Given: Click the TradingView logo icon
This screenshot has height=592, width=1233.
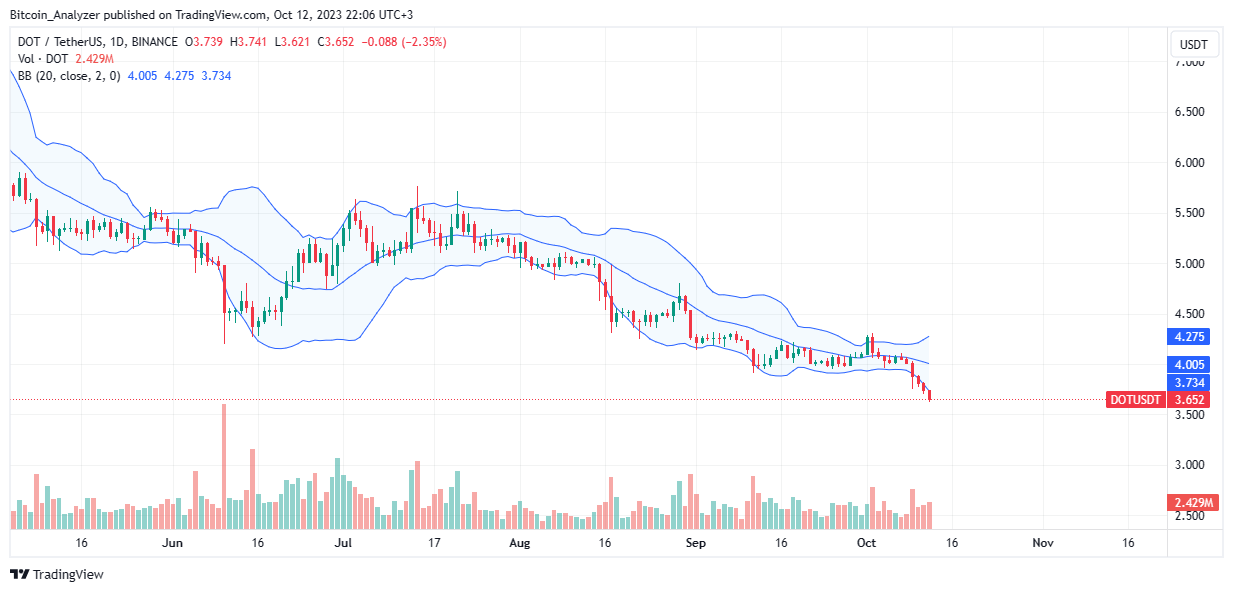Looking at the screenshot, I should (19, 575).
